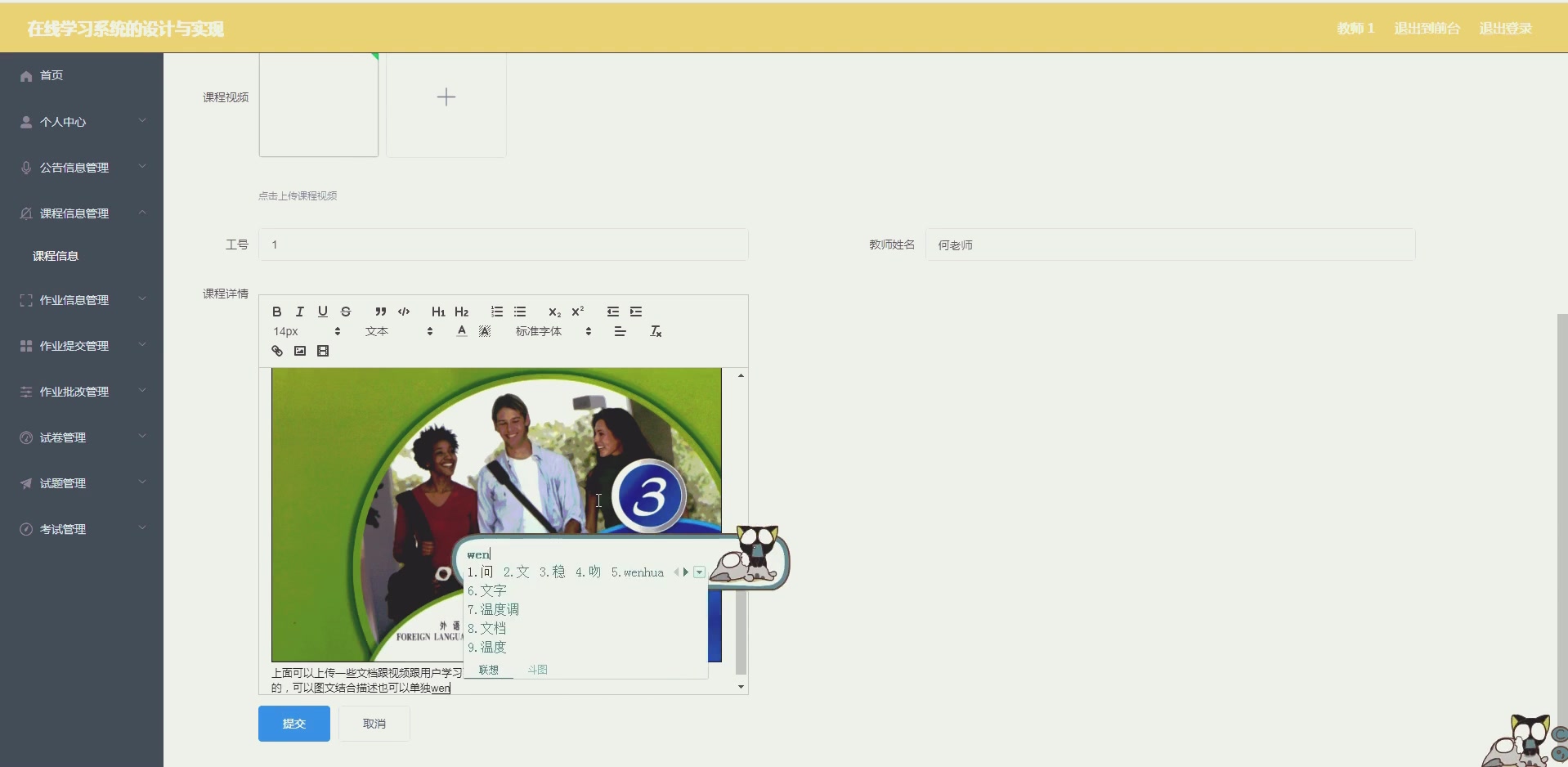
Task: Submit the form with the 提交 button
Action: [293, 723]
